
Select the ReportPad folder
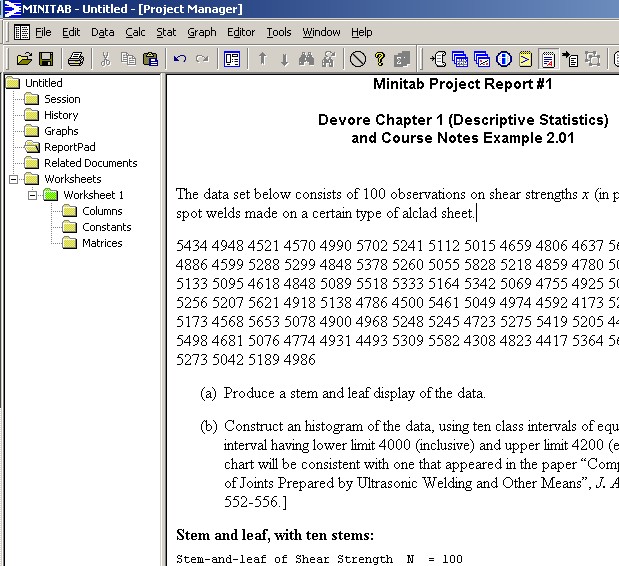coord(60,147)
